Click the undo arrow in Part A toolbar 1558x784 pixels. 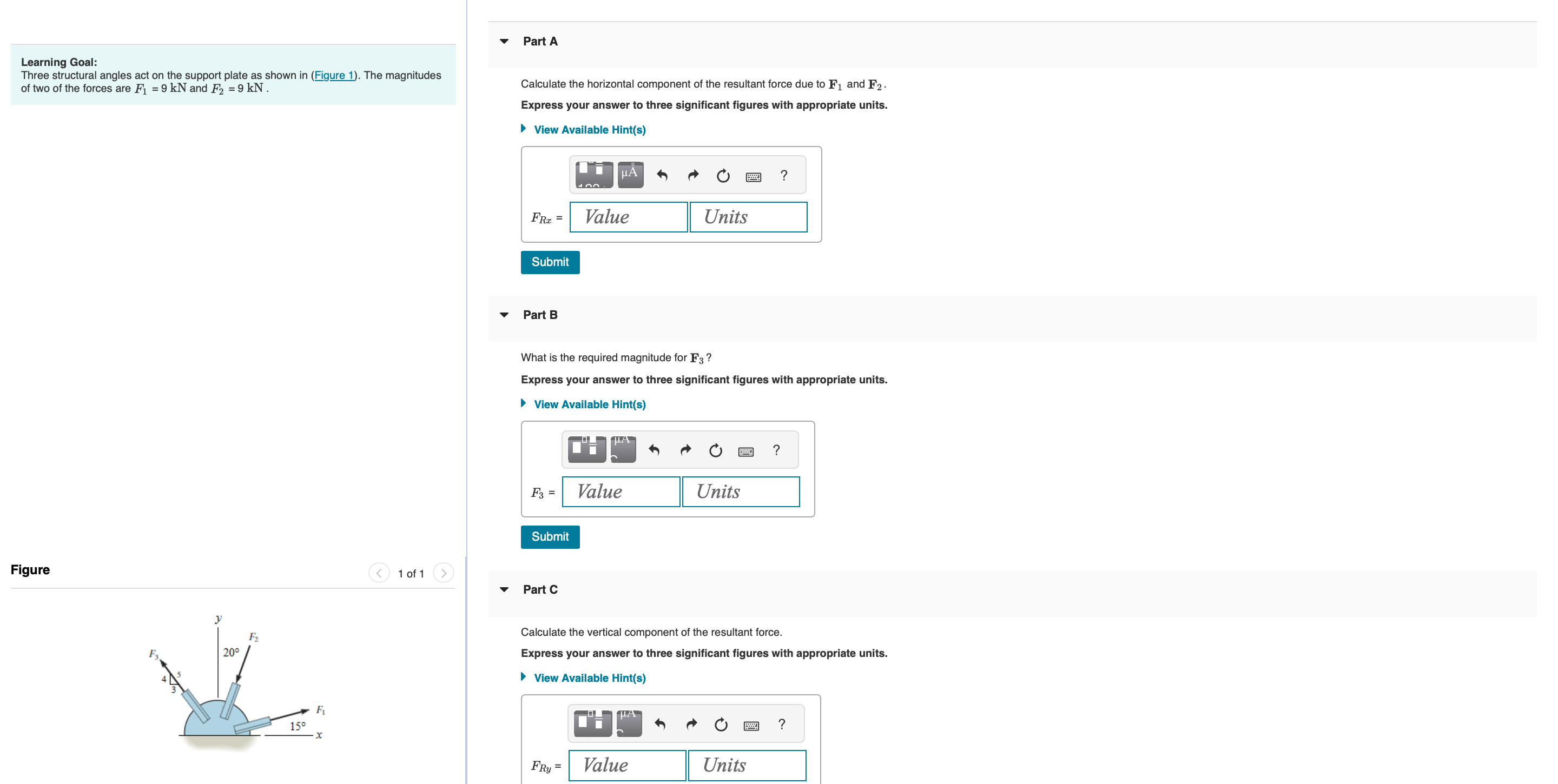point(662,175)
